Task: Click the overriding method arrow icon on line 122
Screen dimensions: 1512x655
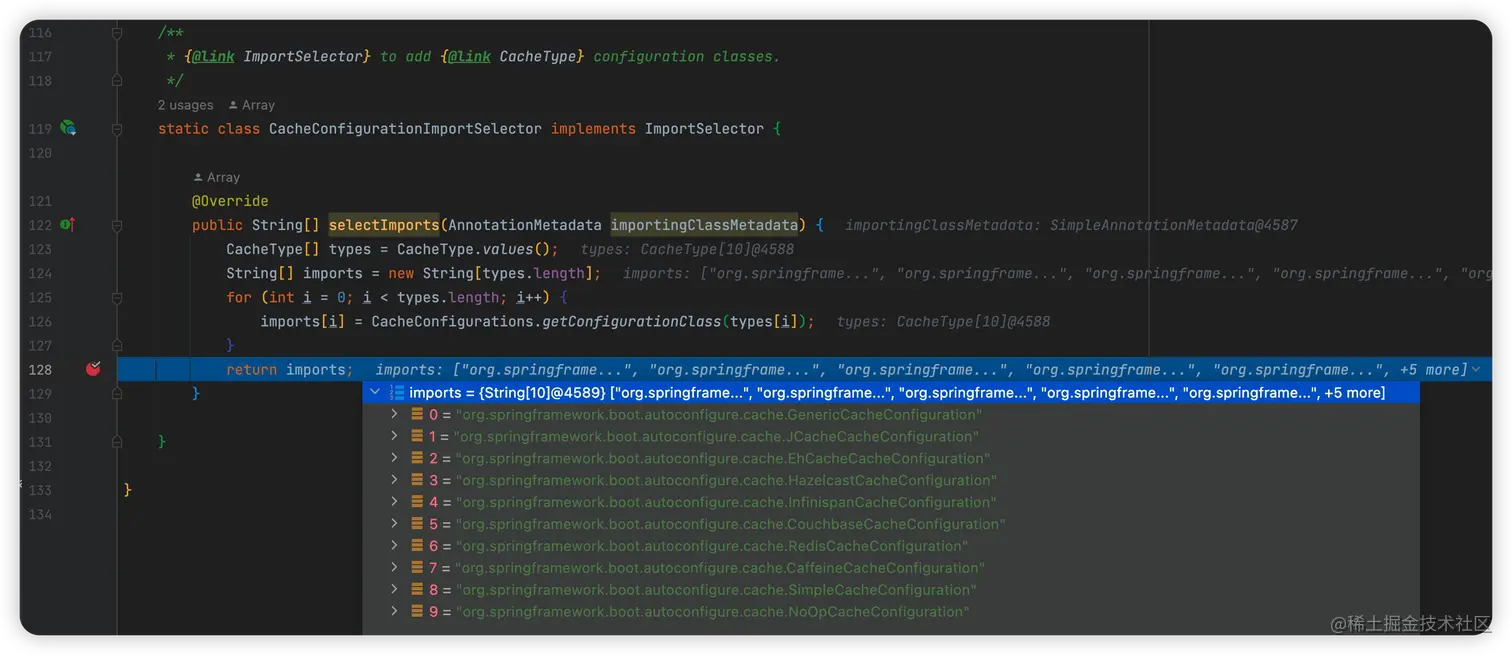Action: (x=66, y=224)
